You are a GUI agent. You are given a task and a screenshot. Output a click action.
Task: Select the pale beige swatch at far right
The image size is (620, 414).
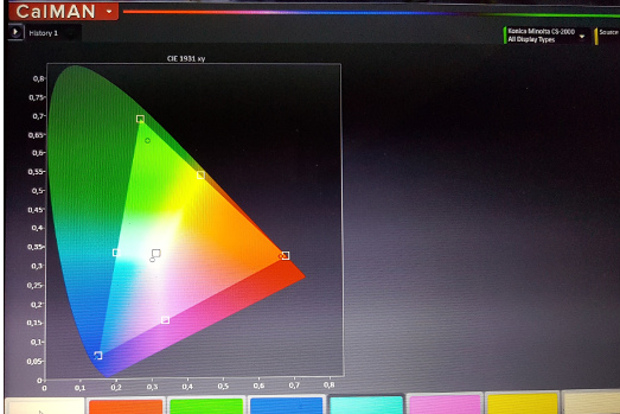593,404
